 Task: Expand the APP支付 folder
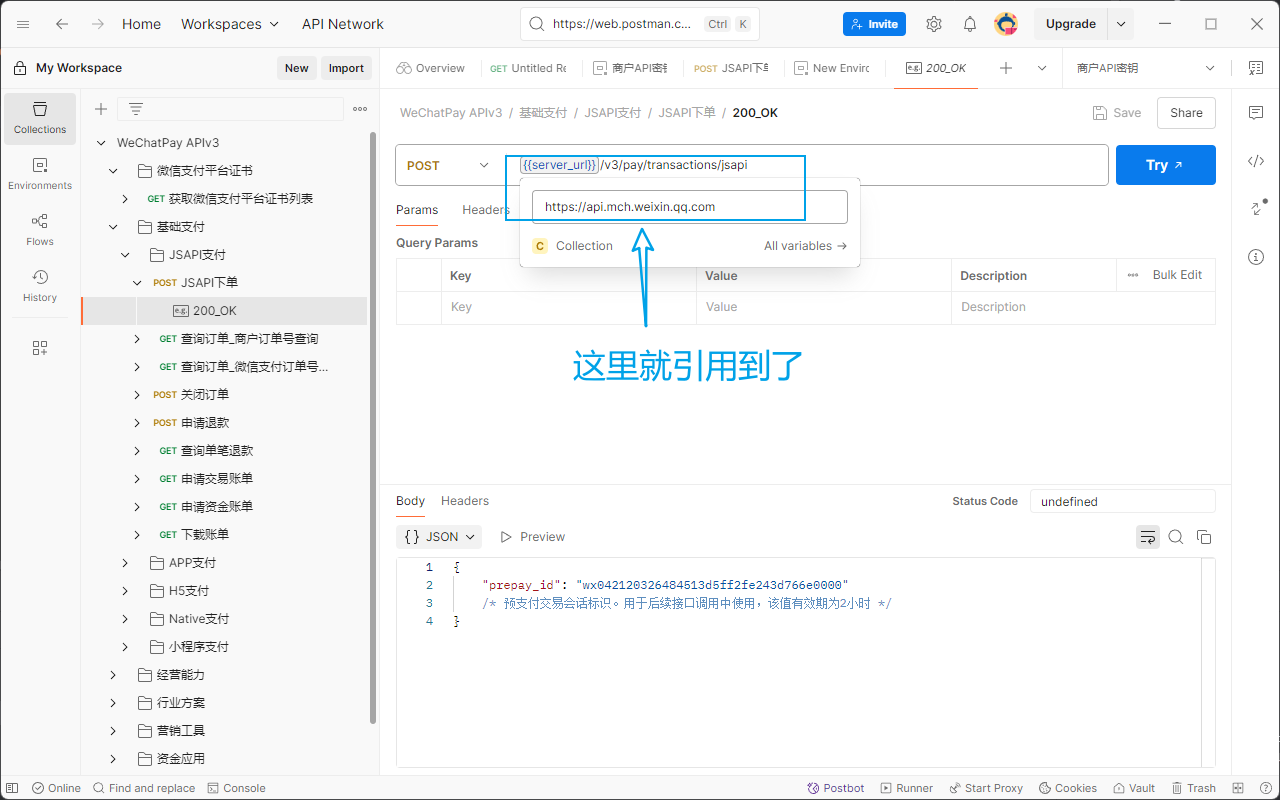tap(125, 563)
